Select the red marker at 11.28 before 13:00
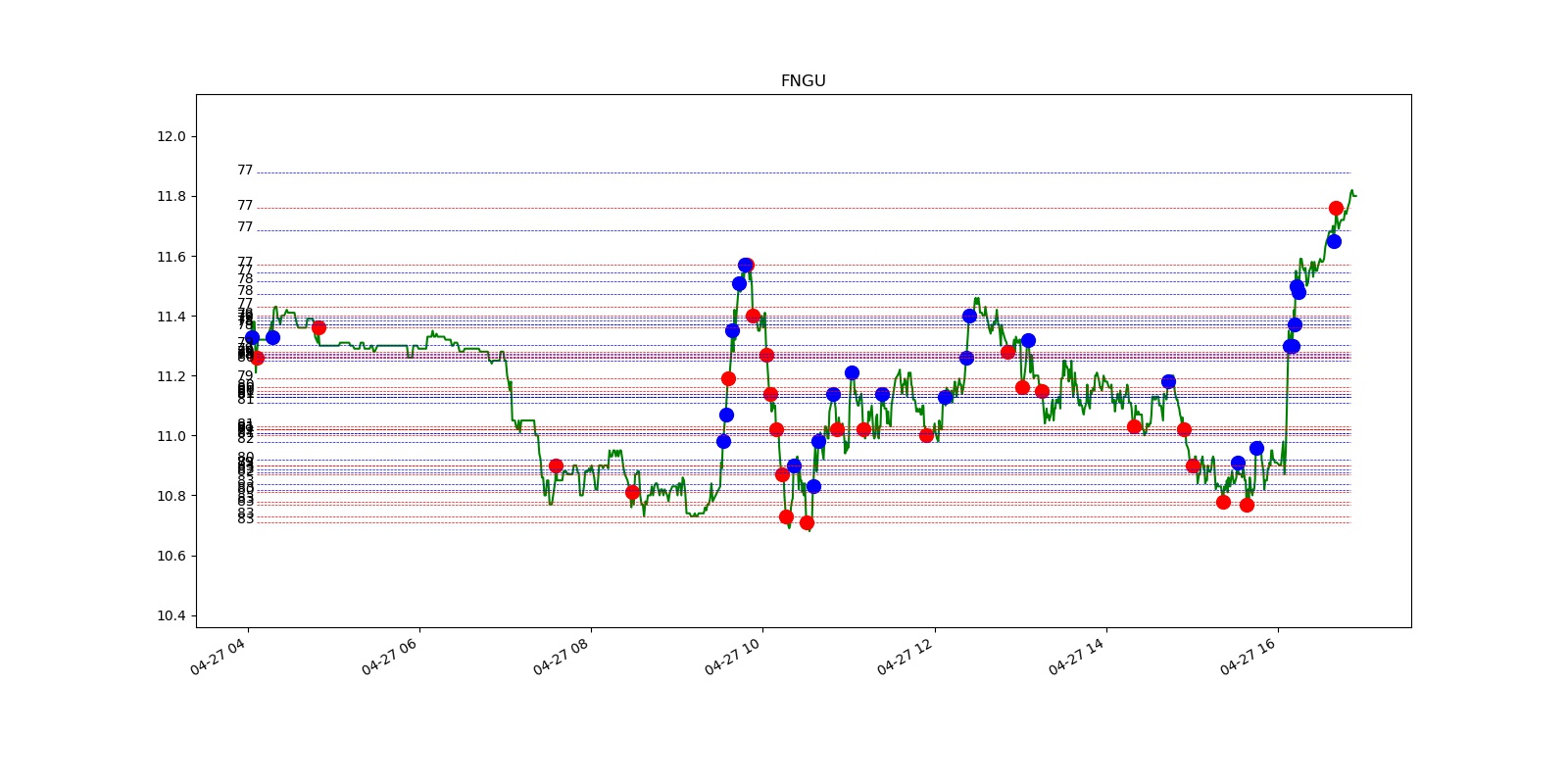This screenshot has height=784, width=1568. (1007, 352)
